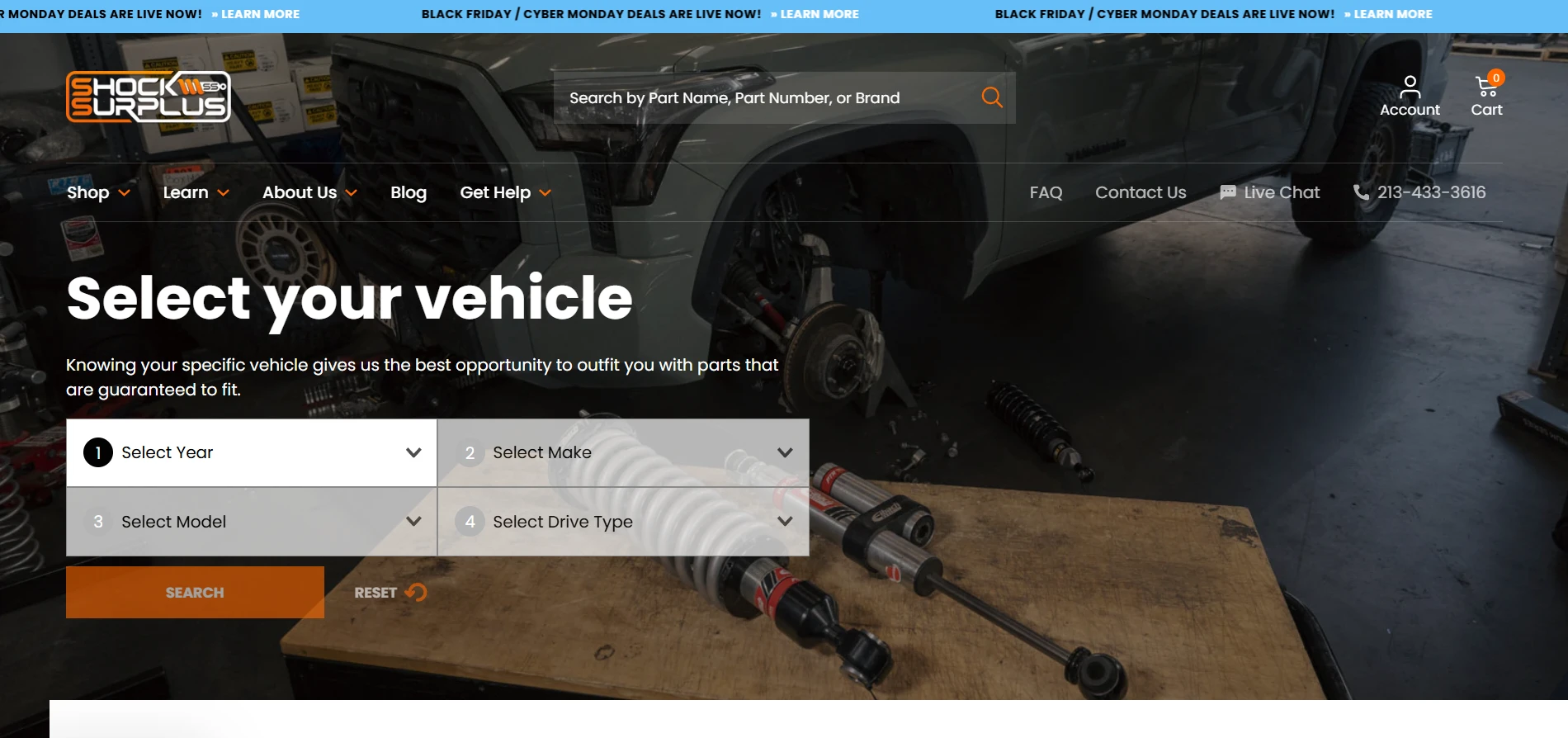Open the Select Drive Type dropdown
The image size is (1568, 738).
(x=623, y=522)
